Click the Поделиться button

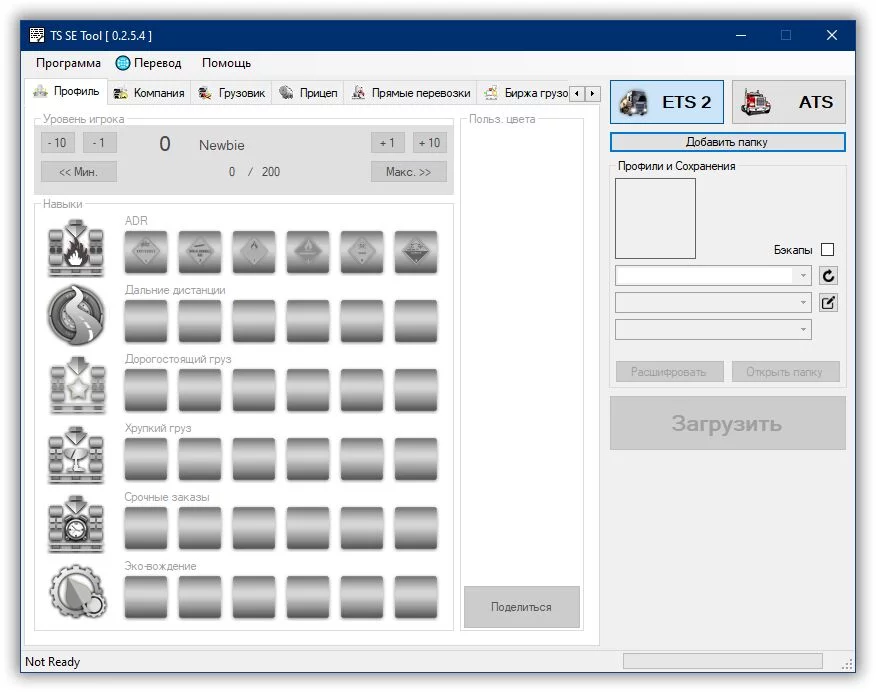tap(521, 607)
